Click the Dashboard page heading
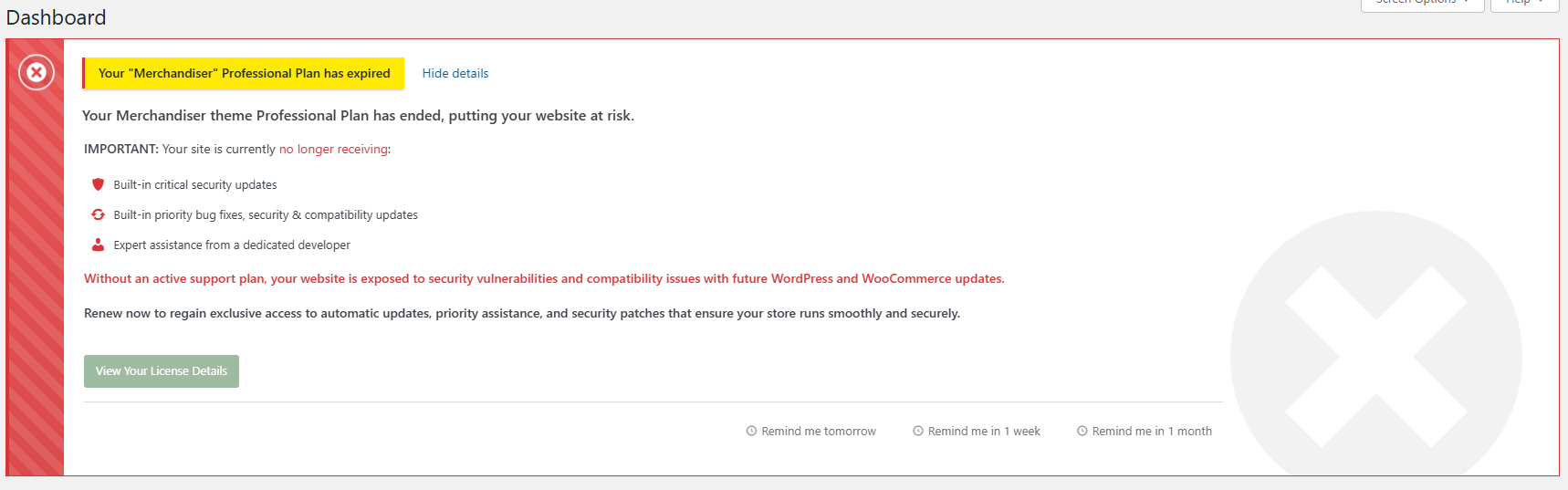 click(x=57, y=17)
